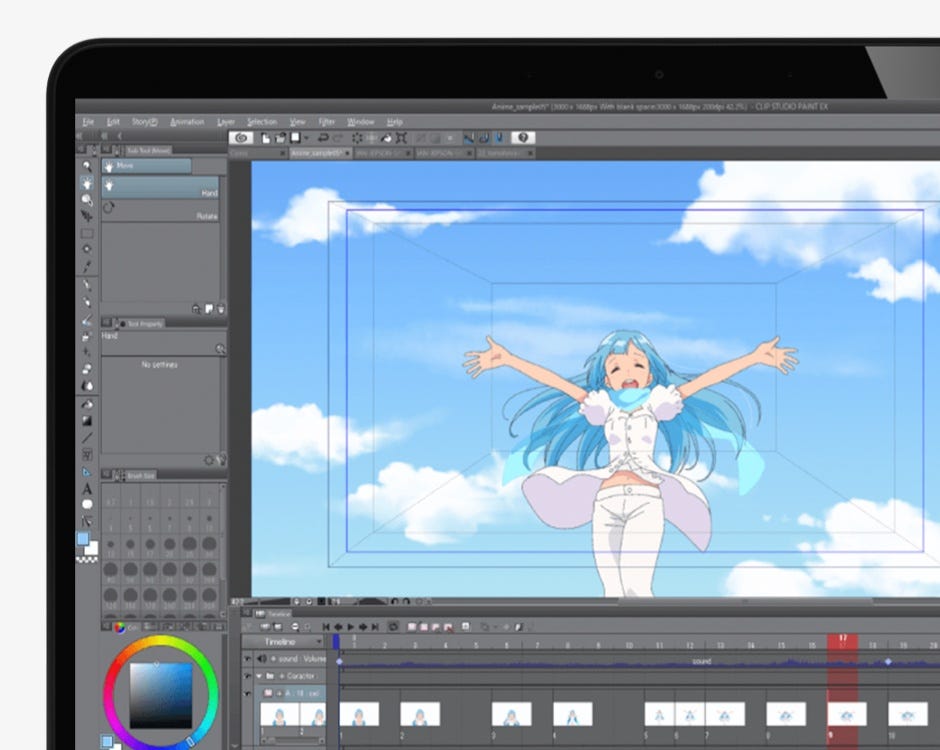
Task: Toggle loop playback in timeline
Action: pos(393,626)
